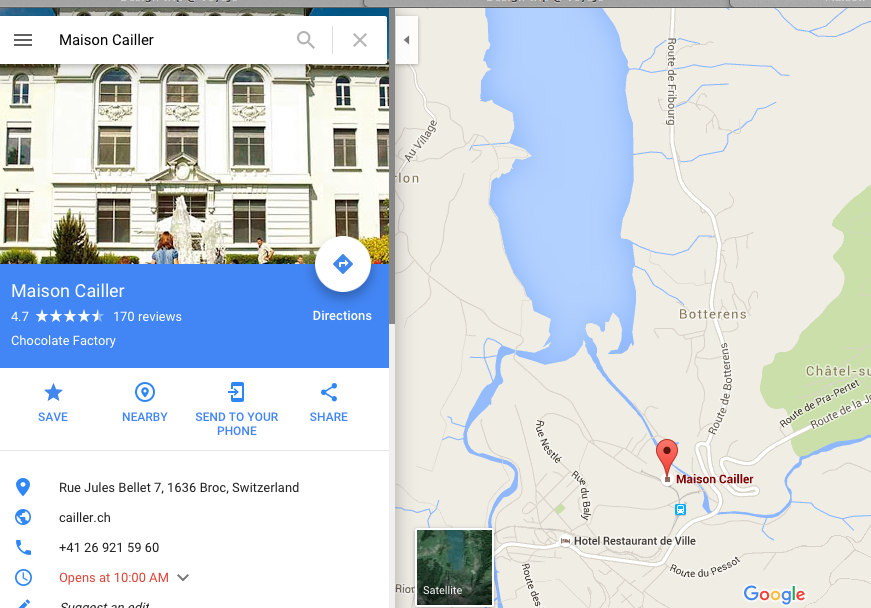871x608 pixels.
Task: Save Maison Cailler with star icon
Action: coord(53,393)
